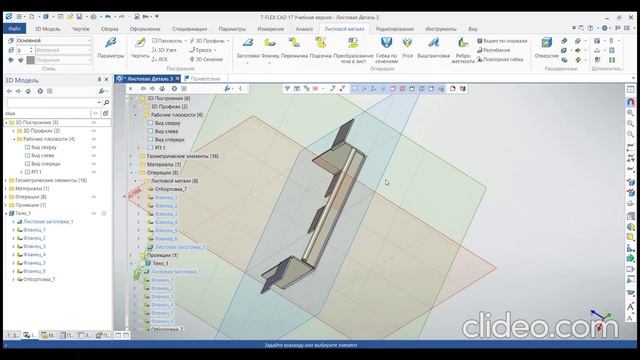
Task: Click the search magnifier in 3D Модель panel
Action: [x=107, y=102]
